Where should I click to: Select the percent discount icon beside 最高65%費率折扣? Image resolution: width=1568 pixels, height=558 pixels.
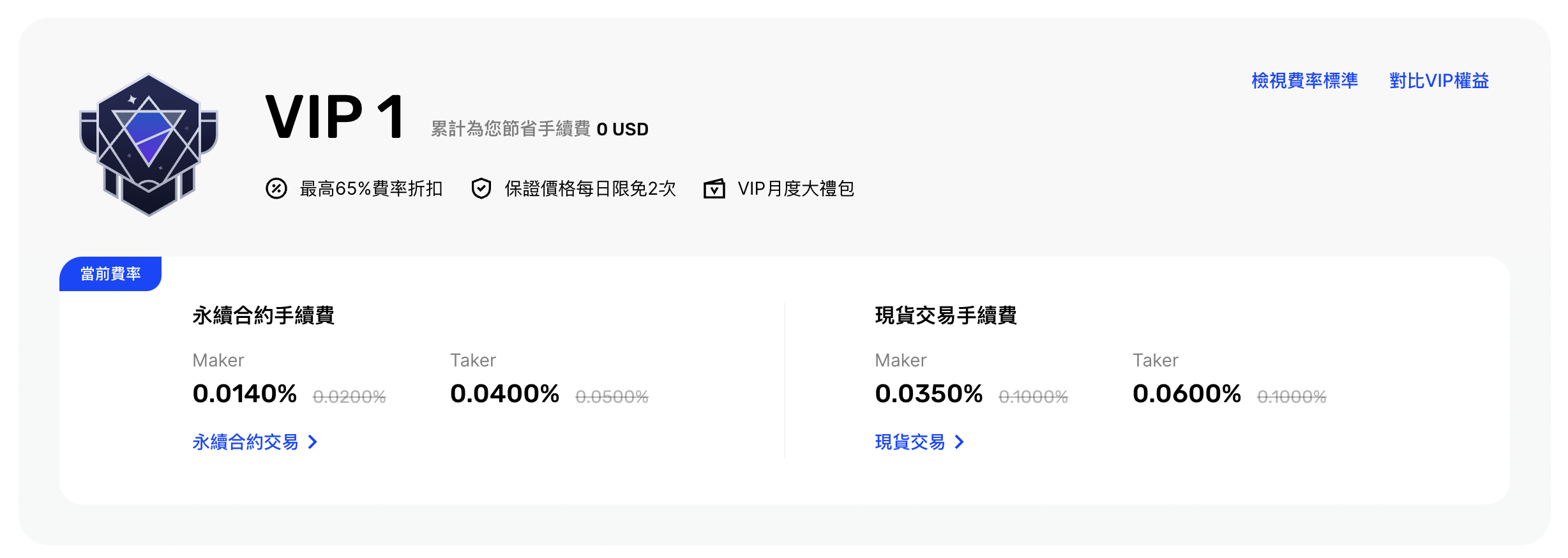pyautogui.click(x=276, y=188)
